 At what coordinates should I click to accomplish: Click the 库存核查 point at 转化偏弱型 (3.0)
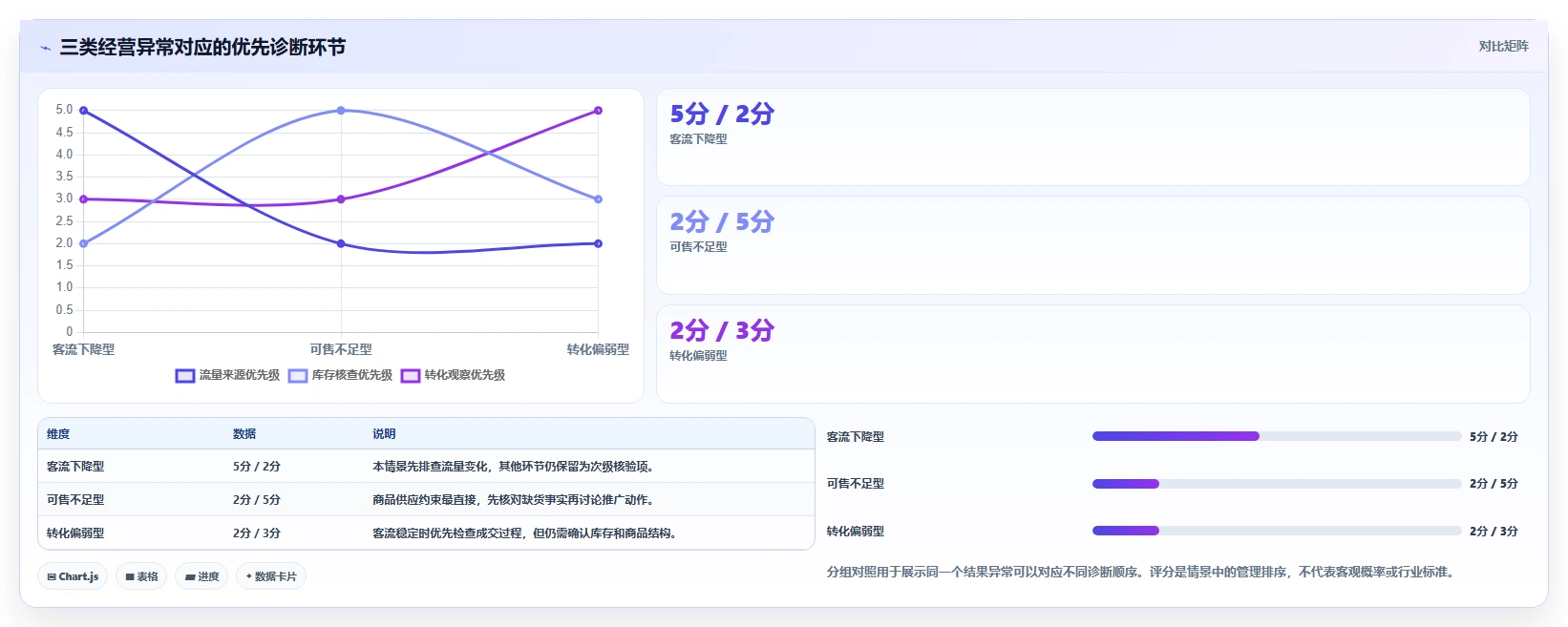599,199
